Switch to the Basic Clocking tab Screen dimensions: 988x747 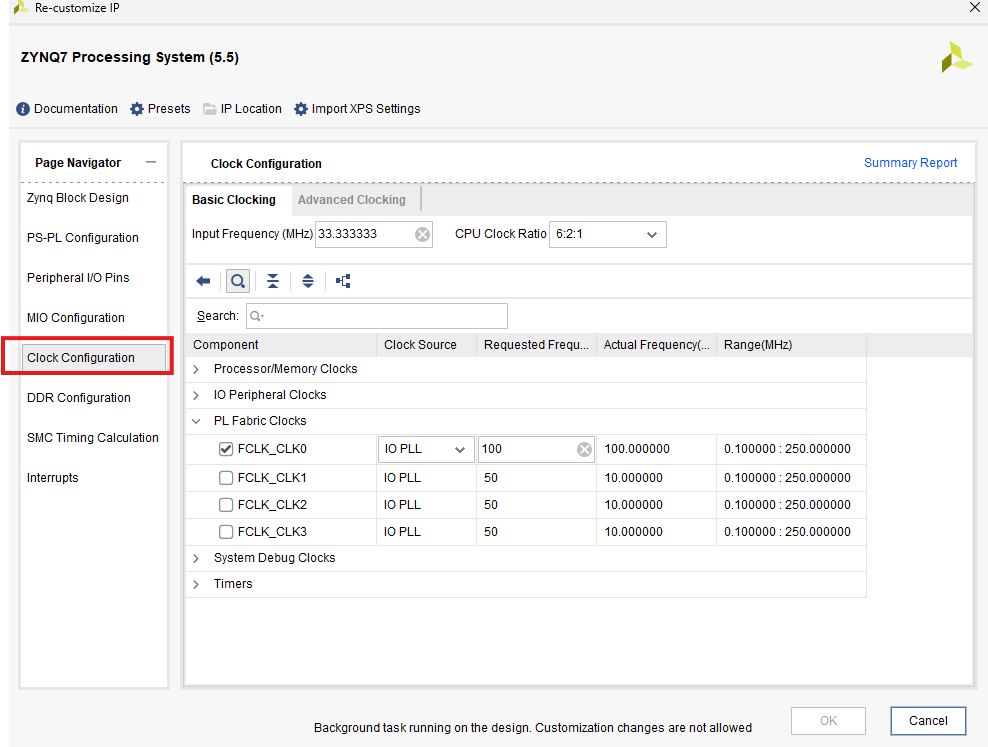pos(234,200)
